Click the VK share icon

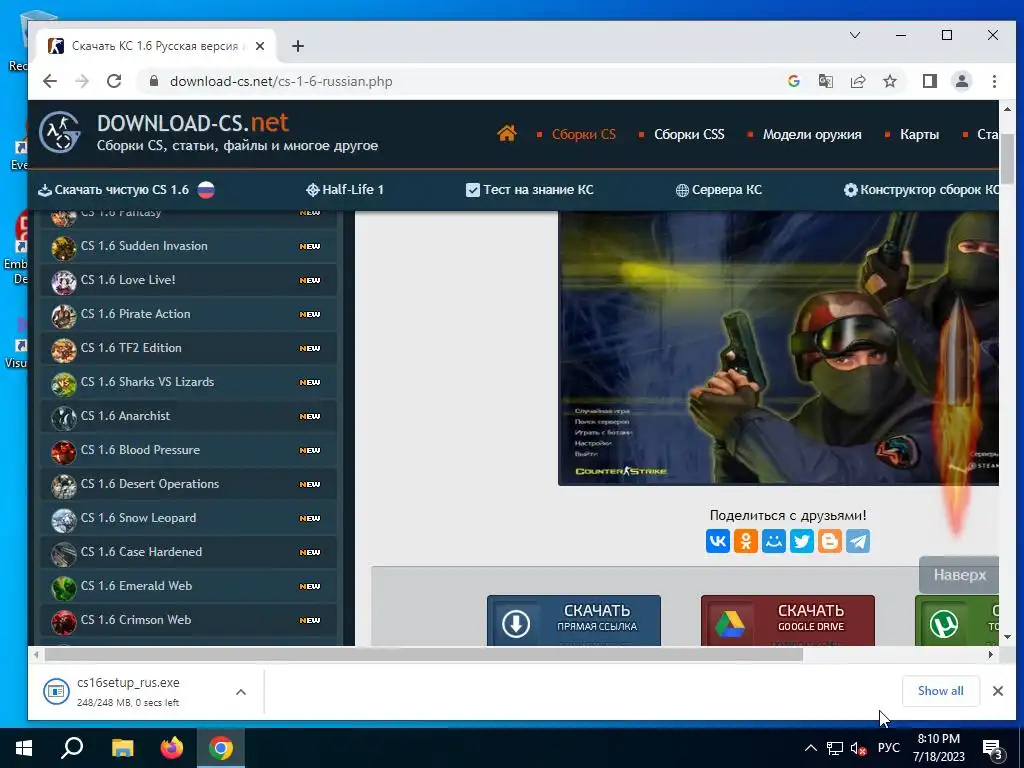[x=718, y=541]
